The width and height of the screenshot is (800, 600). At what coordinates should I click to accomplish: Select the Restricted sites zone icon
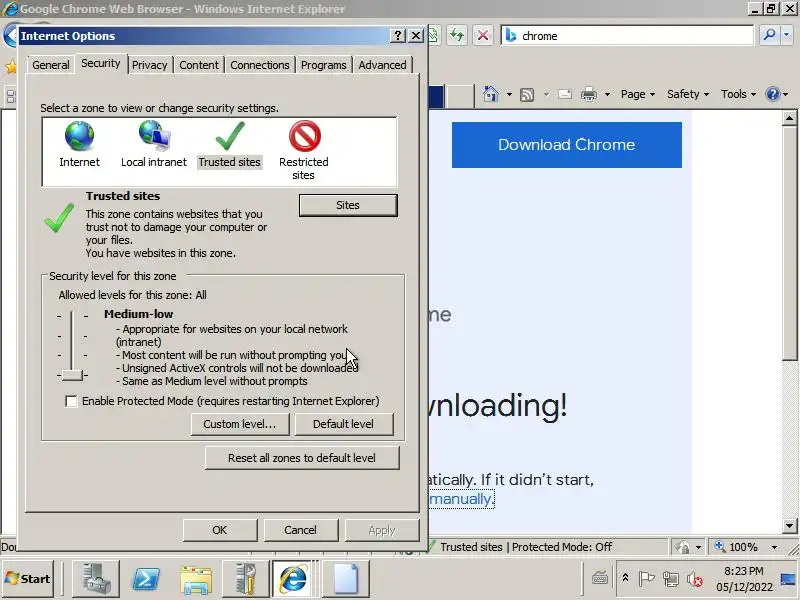click(304, 136)
